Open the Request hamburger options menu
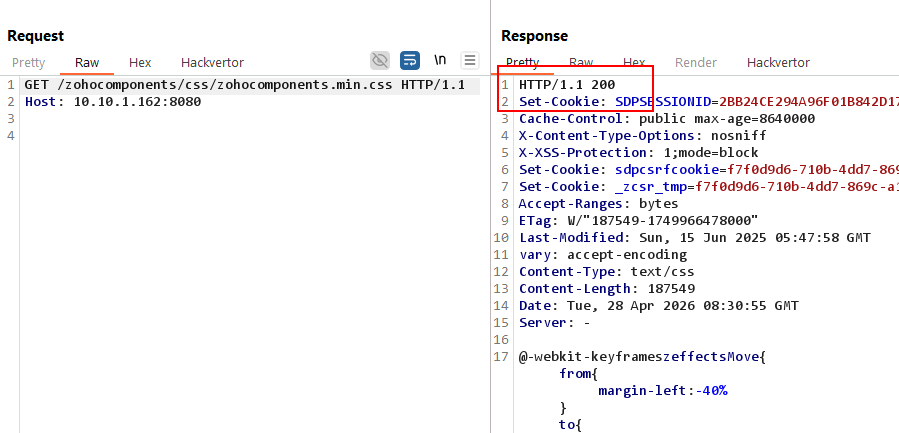Image resolution: width=899 pixels, height=433 pixels. pos(470,60)
